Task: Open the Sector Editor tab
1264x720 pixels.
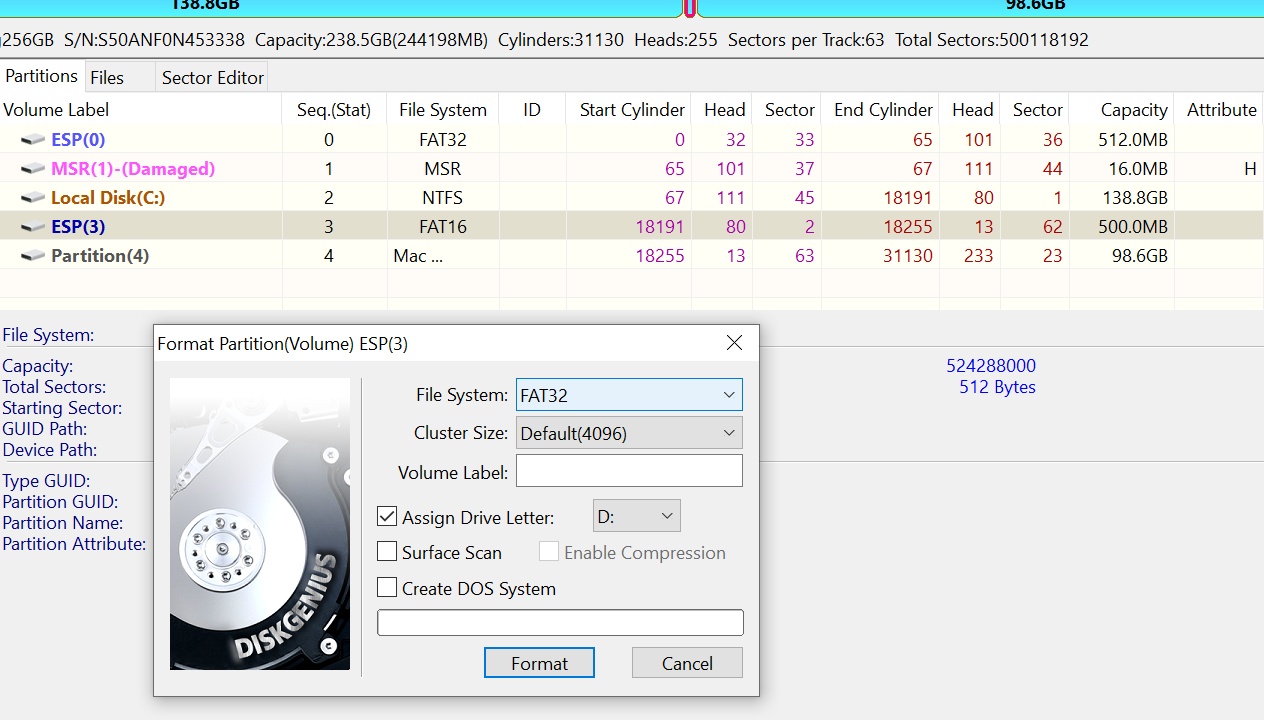Action: pyautogui.click(x=213, y=77)
